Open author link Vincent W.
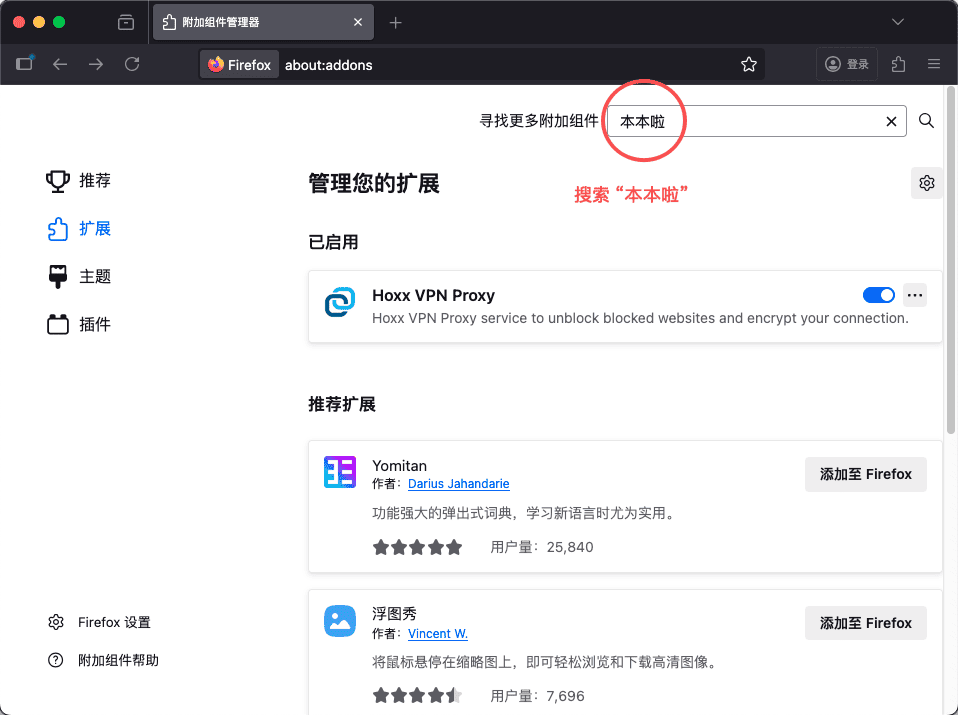Viewport: 958px width, 715px height. [437, 633]
